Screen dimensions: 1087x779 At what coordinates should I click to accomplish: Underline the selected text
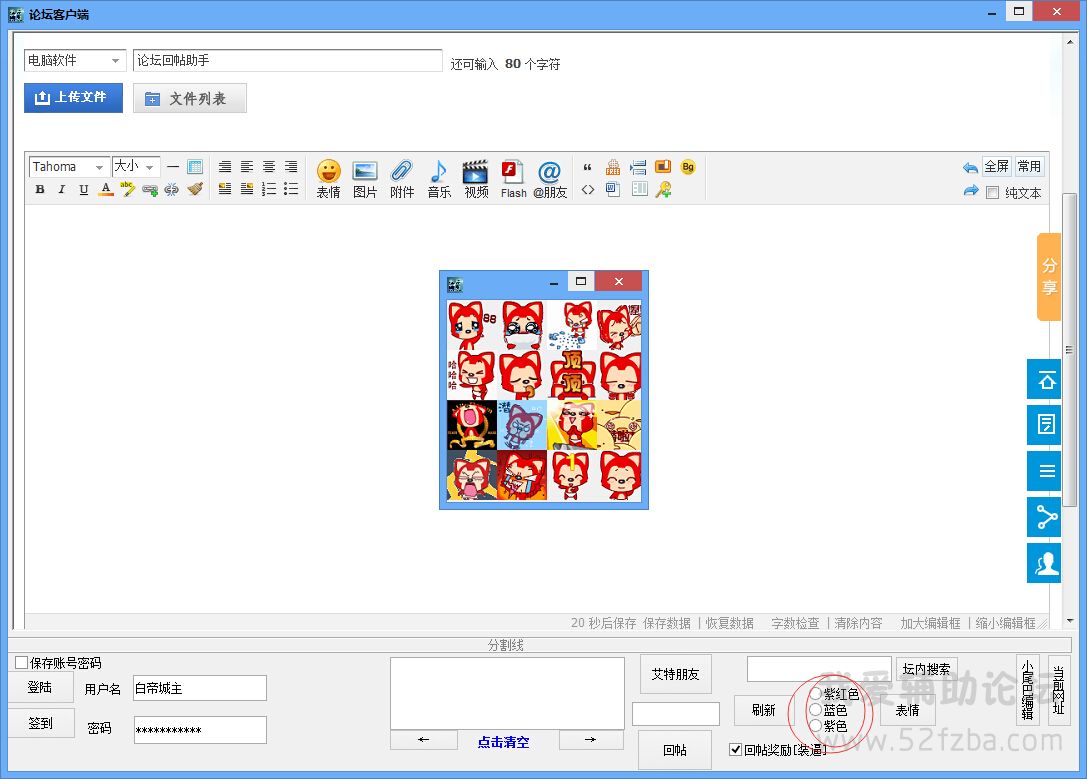[84, 189]
